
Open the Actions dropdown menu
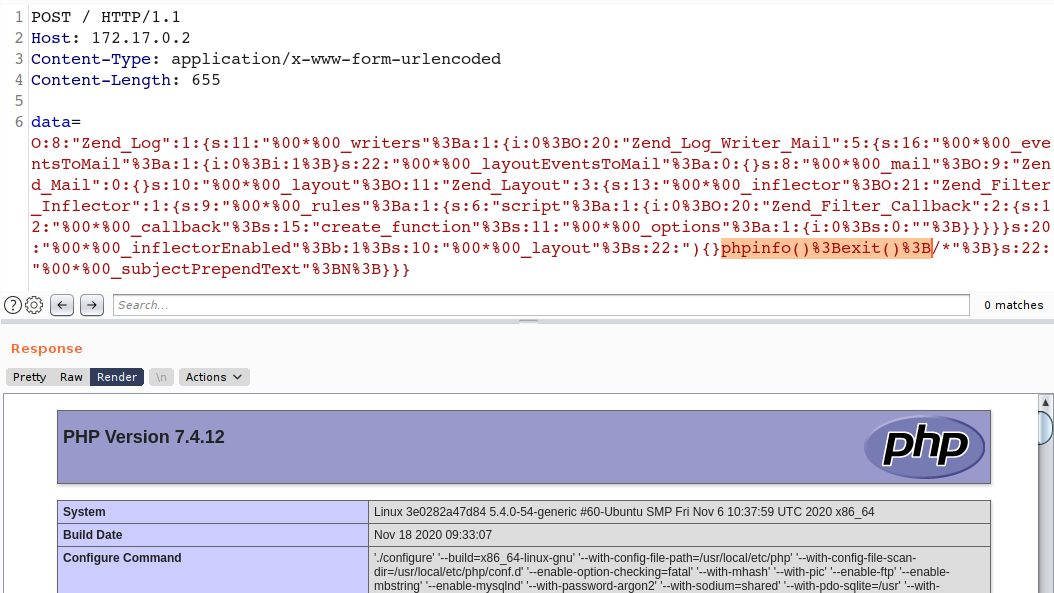click(x=214, y=377)
